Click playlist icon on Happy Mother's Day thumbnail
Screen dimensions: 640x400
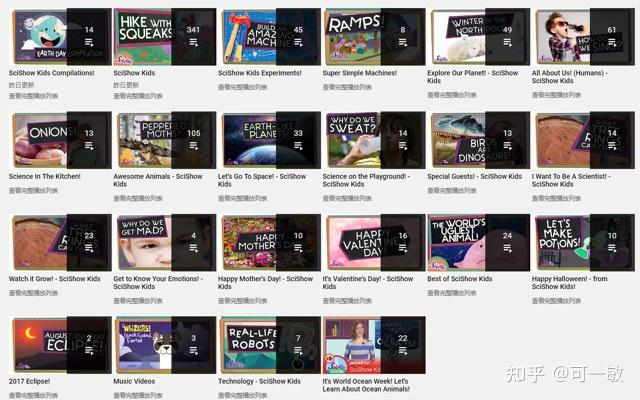tap(298, 248)
